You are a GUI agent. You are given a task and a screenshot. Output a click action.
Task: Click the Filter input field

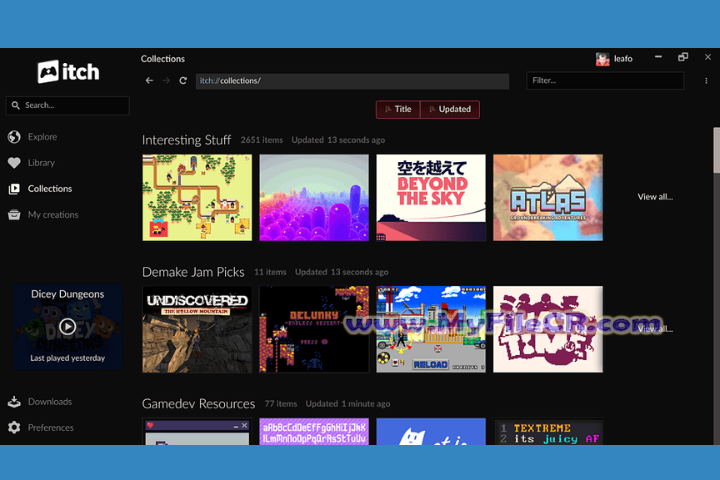(x=605, y=81)
